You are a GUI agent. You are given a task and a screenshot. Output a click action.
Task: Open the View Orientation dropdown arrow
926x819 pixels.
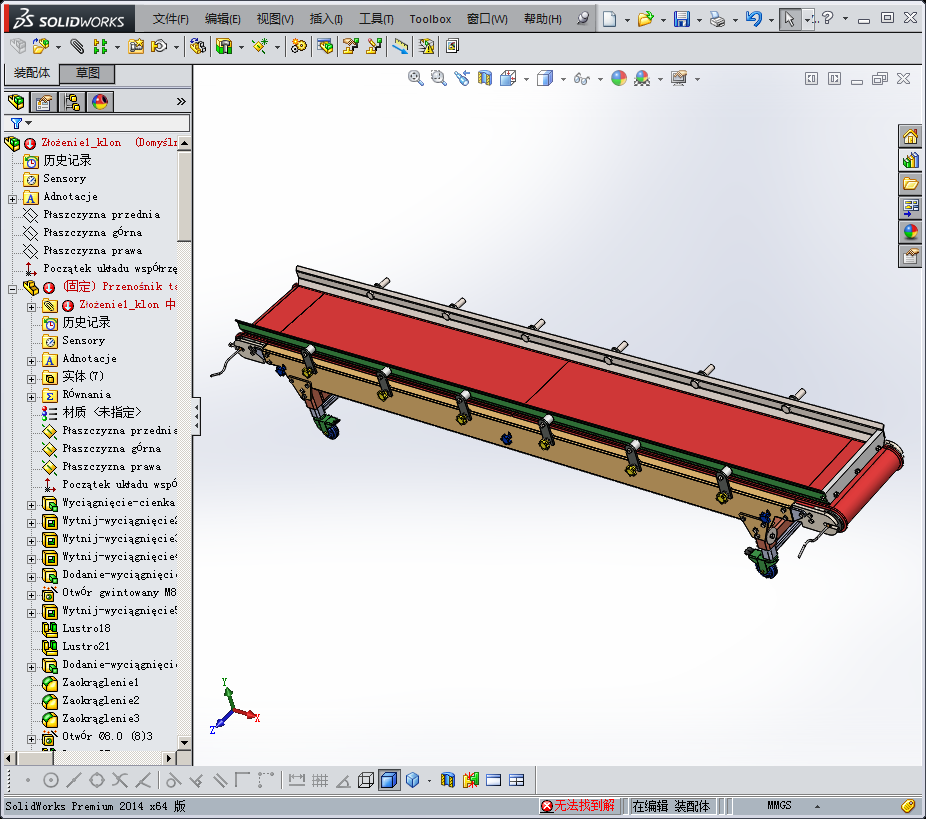pyautogui.click(x=526, y=79)
